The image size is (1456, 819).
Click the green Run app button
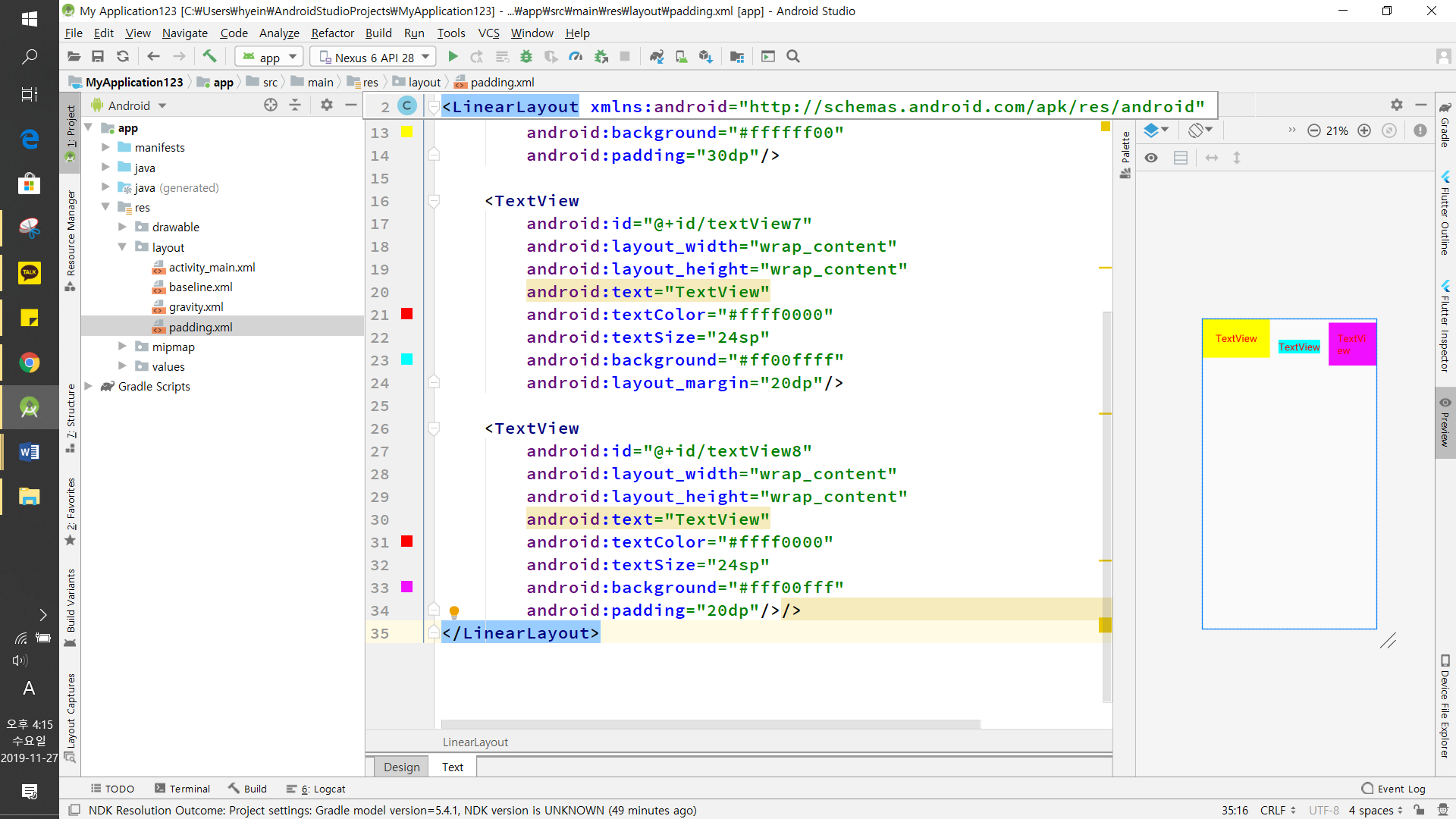(x=453, y=57)
